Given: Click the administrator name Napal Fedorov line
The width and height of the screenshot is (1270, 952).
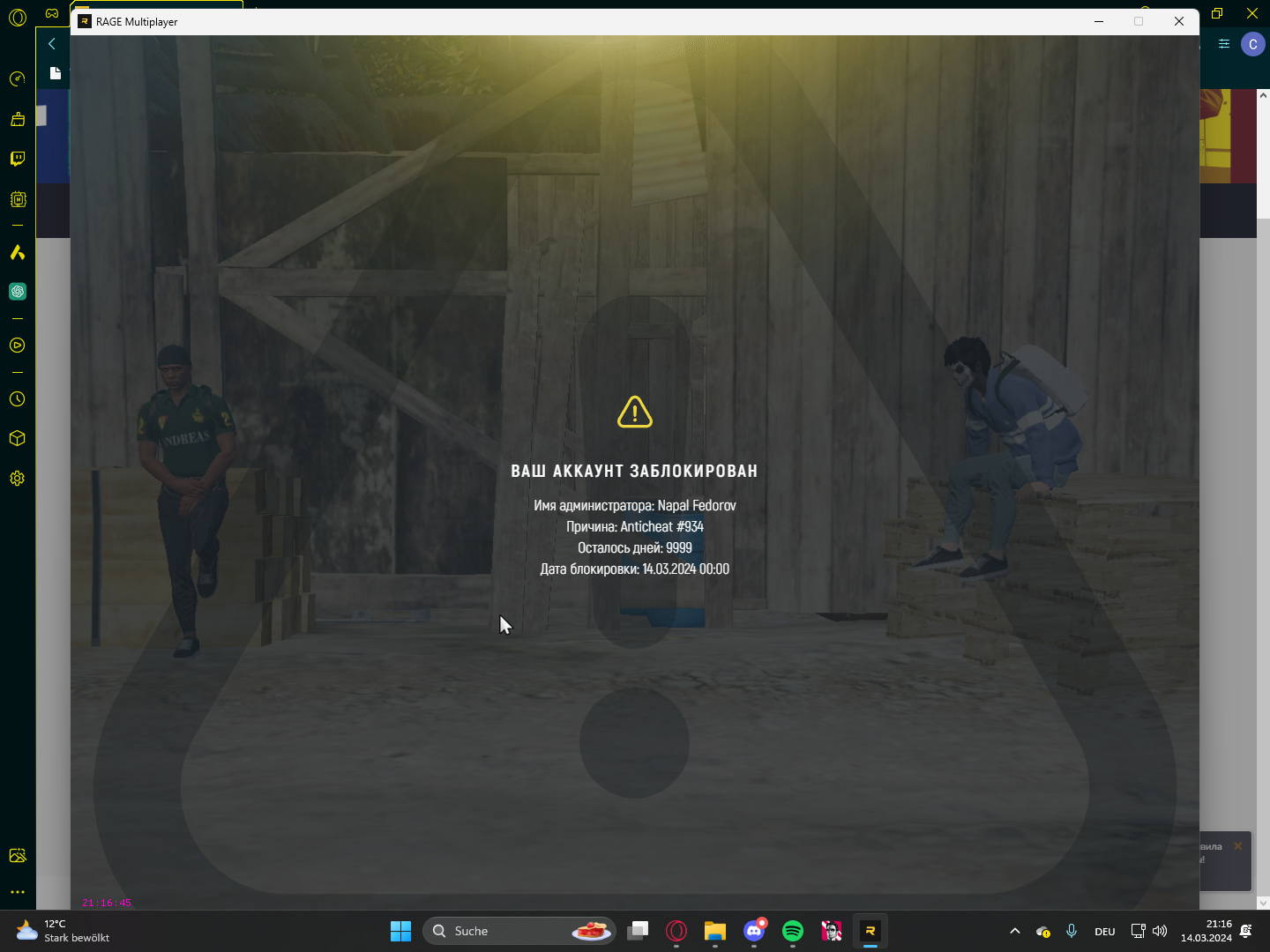Looking at the screenshot, I should [635, 505].
